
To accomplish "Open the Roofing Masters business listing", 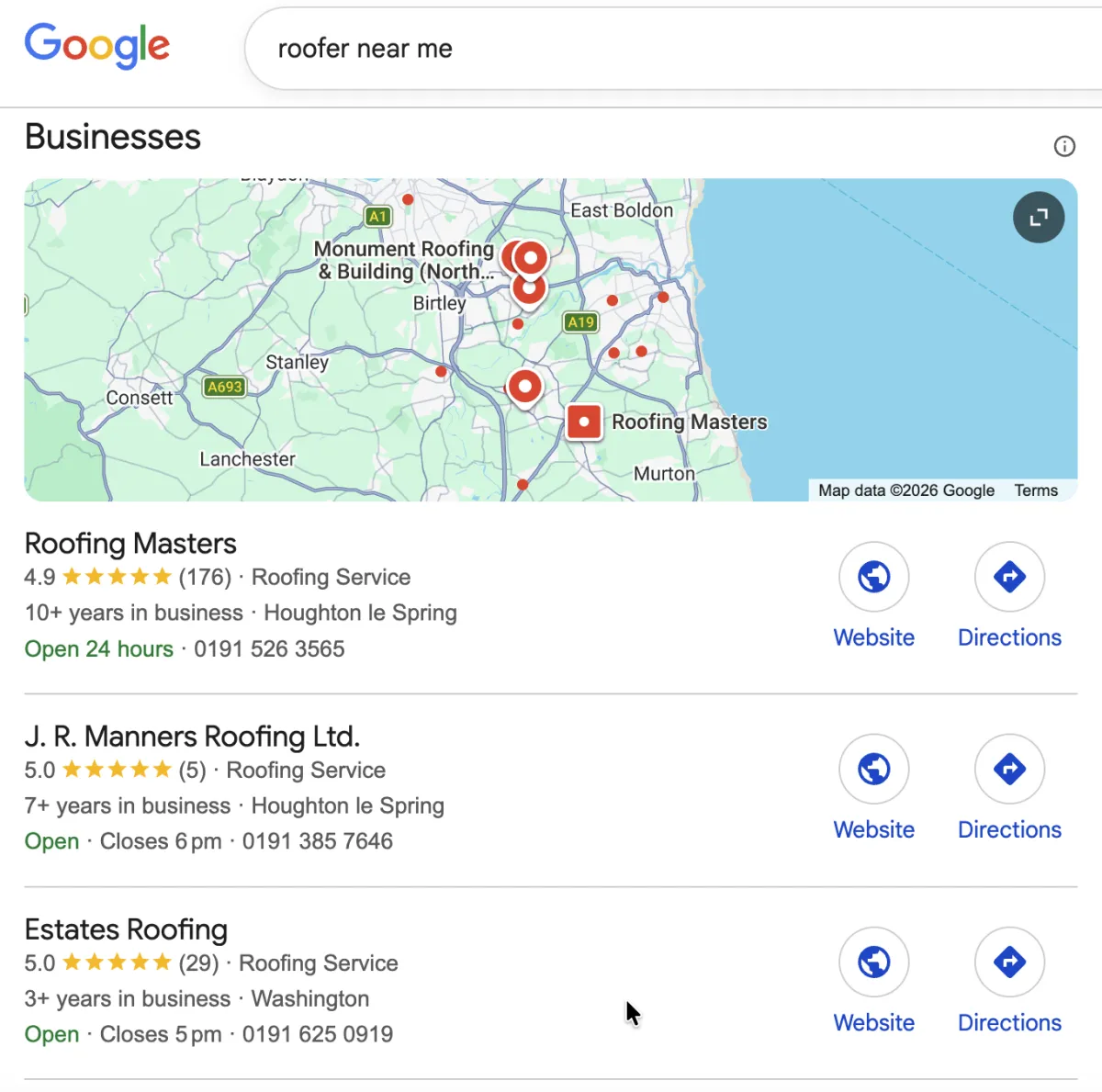I will coord(129,543).
